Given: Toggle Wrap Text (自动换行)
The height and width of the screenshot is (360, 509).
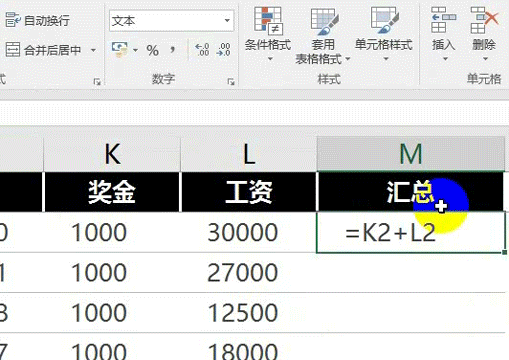Looking at the screenshot, I should [37, 21].
